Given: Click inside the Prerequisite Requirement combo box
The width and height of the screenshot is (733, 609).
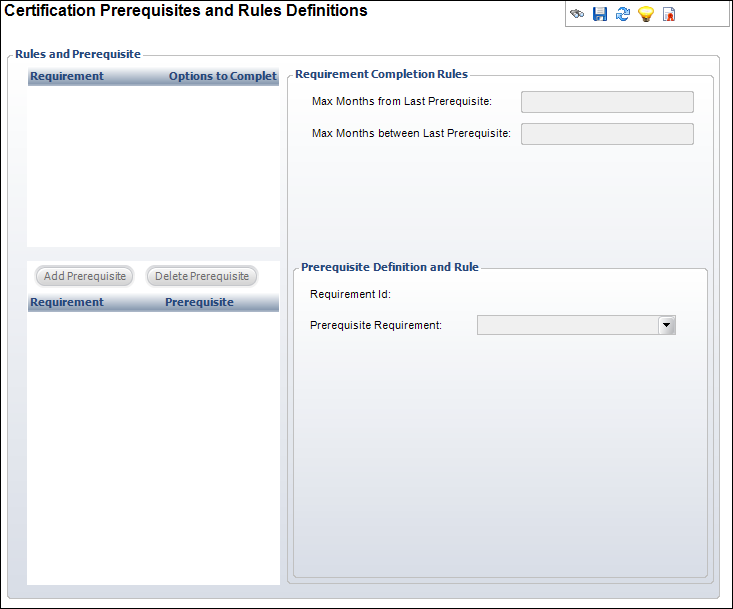Looking at the screenshot, I should click(567, 325).
